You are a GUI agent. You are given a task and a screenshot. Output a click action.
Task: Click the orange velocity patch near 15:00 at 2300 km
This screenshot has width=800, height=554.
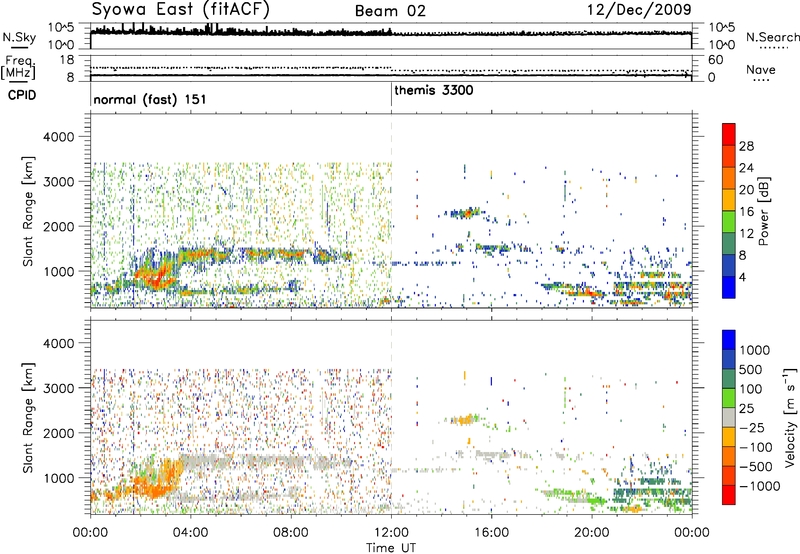click(x=465, y=420)
